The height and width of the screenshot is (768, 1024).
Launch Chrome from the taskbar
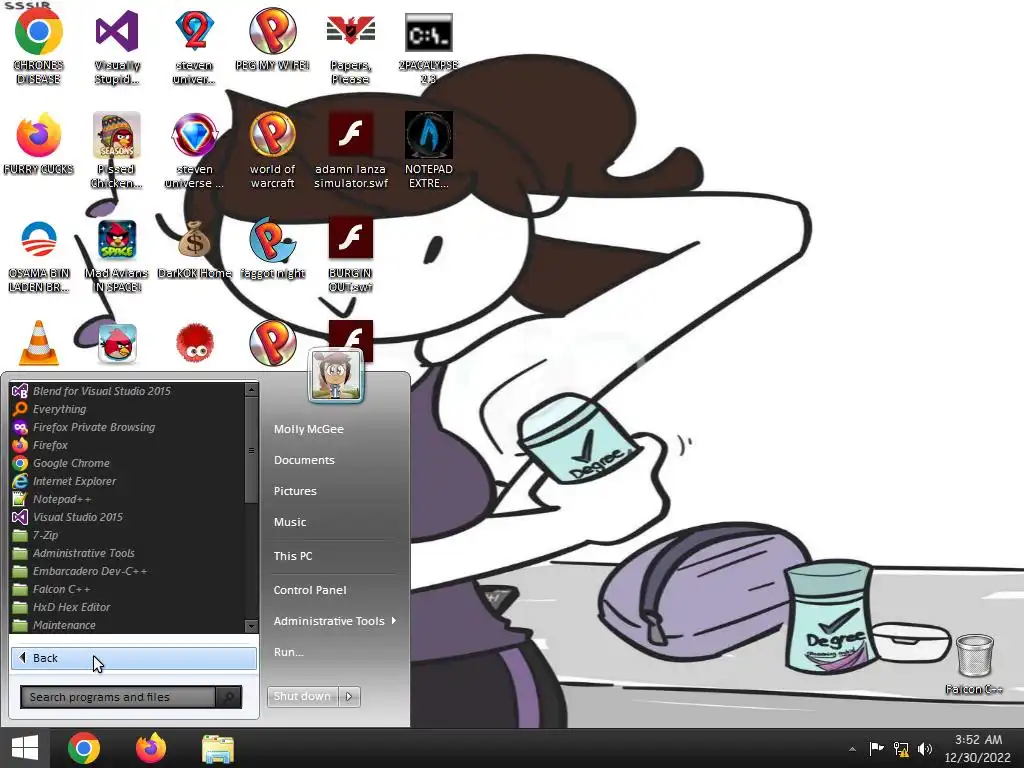(84, 748)
